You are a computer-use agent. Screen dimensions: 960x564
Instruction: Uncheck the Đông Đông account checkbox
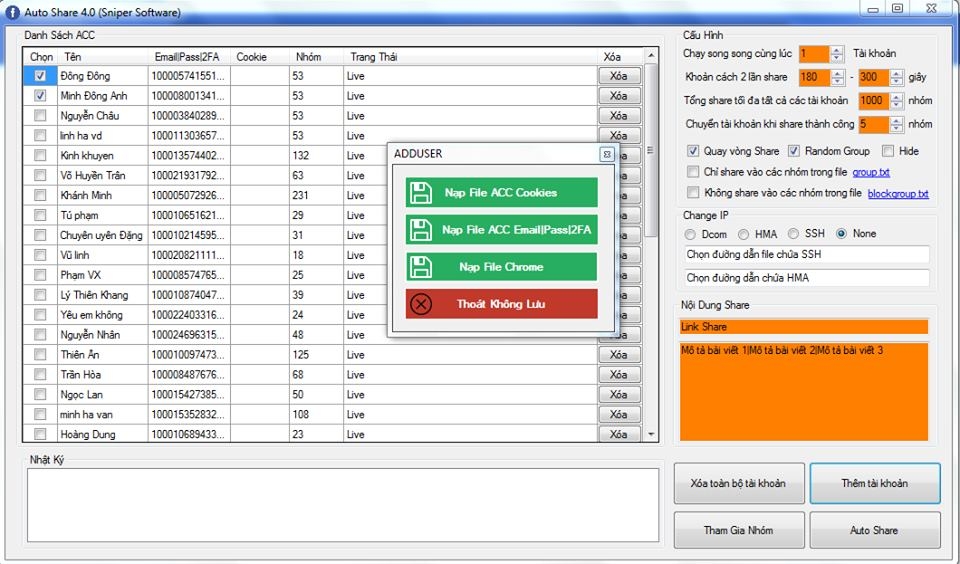[x=40, y=76]
